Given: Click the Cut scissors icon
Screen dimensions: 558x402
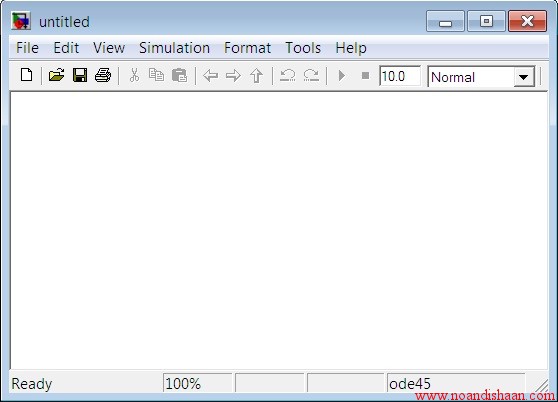Looking at the screenshot, I should click(x=134, y=75).
